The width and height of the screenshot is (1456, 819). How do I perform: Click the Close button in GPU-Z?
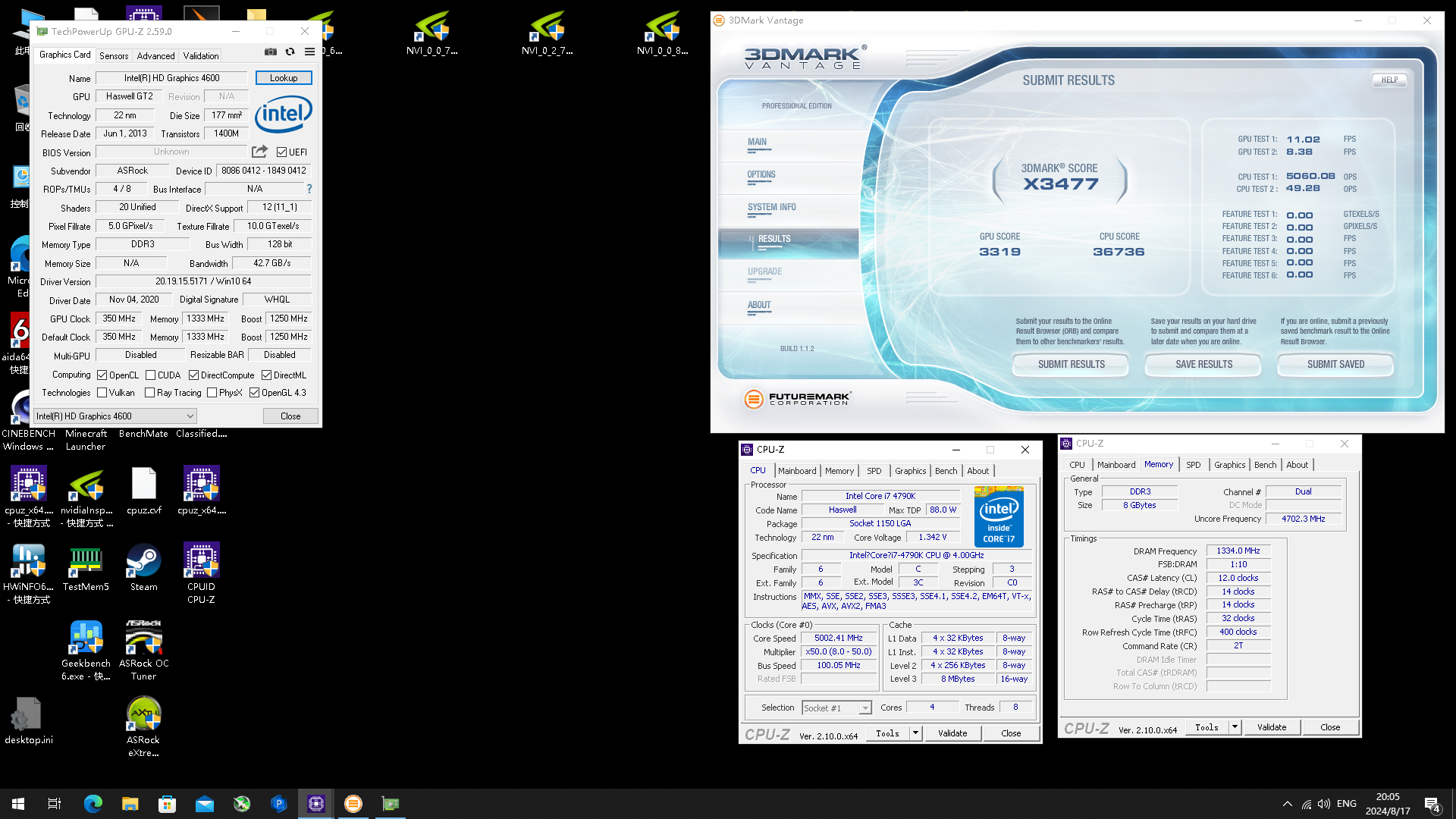290,416
